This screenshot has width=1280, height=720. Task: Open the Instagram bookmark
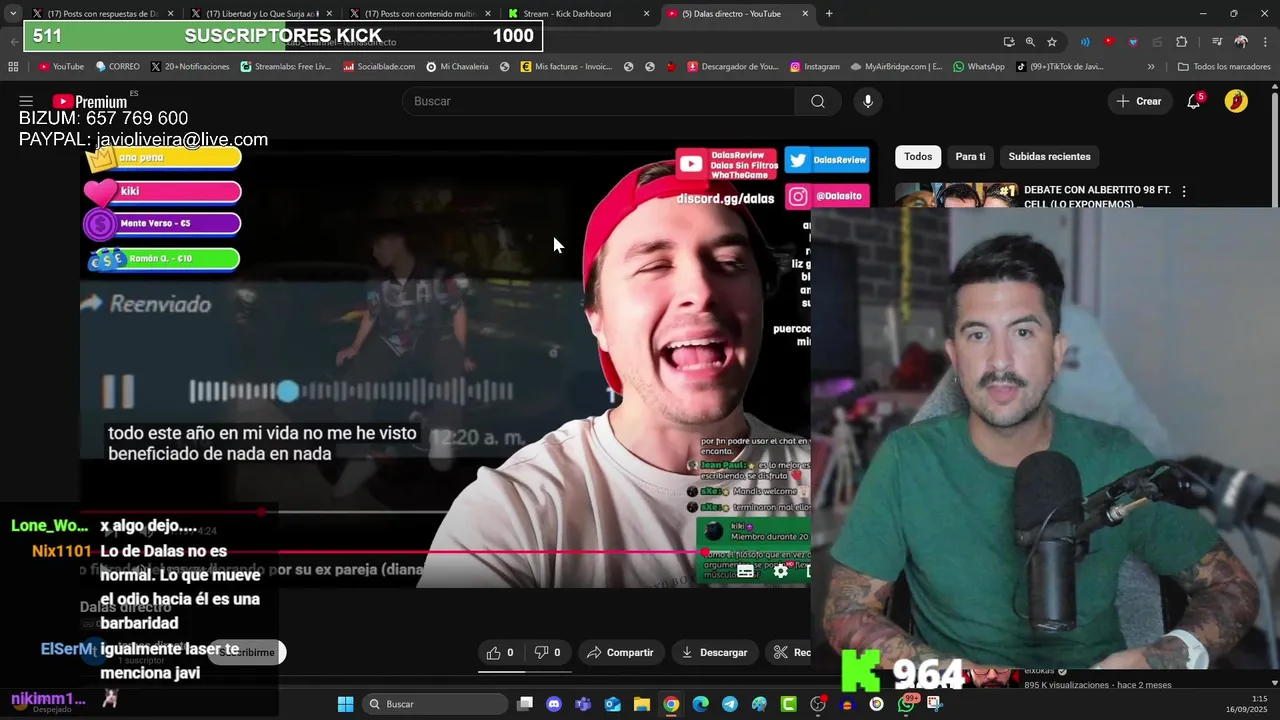[815, 67]
